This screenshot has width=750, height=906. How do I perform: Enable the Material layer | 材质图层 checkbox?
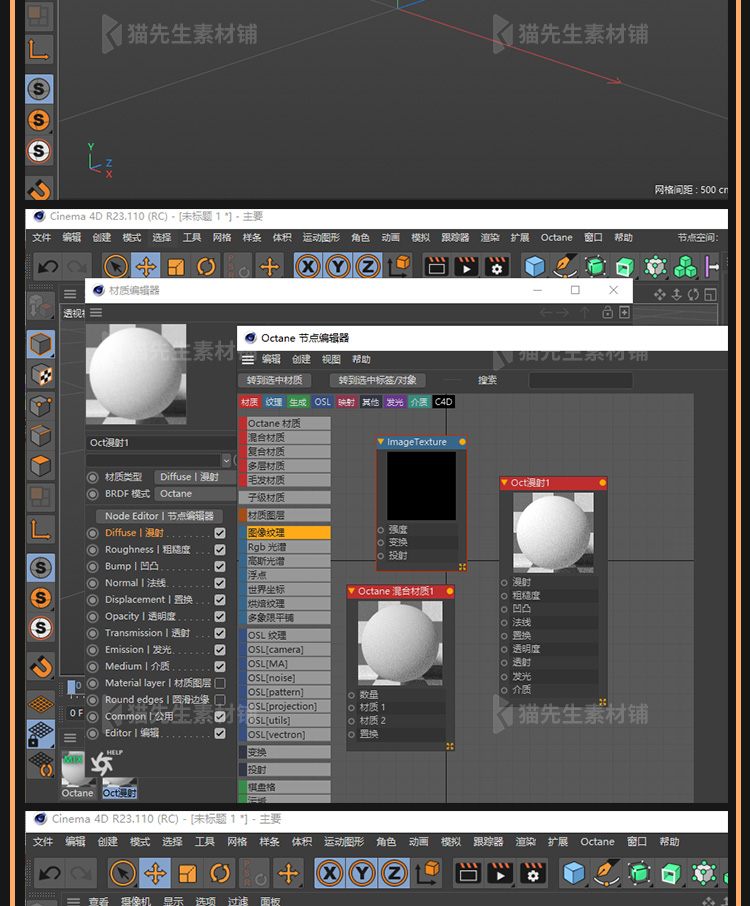220,683
